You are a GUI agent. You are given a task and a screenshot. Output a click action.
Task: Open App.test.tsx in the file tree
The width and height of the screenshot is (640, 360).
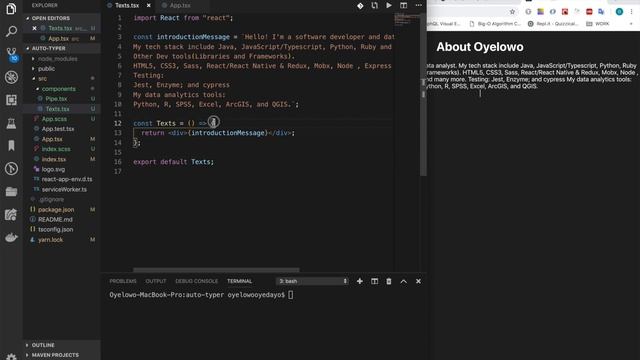[x=58, y=129]
